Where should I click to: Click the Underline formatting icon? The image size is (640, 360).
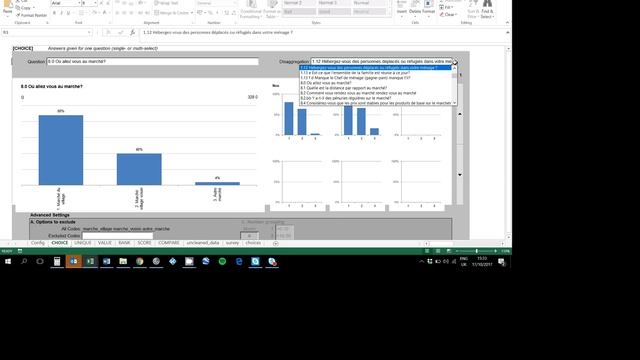point(68,13)
